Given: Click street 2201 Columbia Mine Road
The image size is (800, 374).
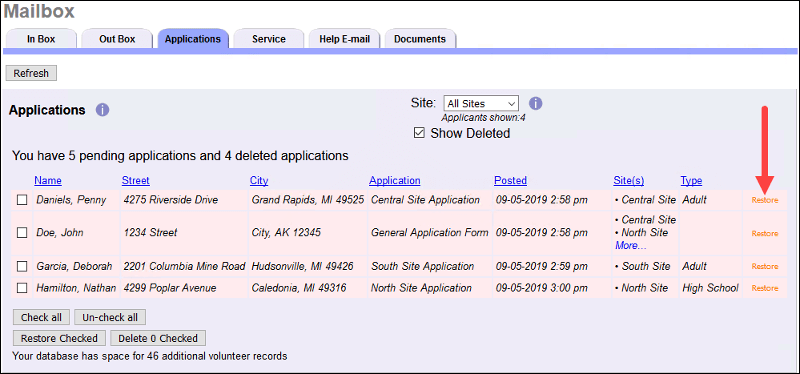Looking at the screenshot, I should point(184,266).
